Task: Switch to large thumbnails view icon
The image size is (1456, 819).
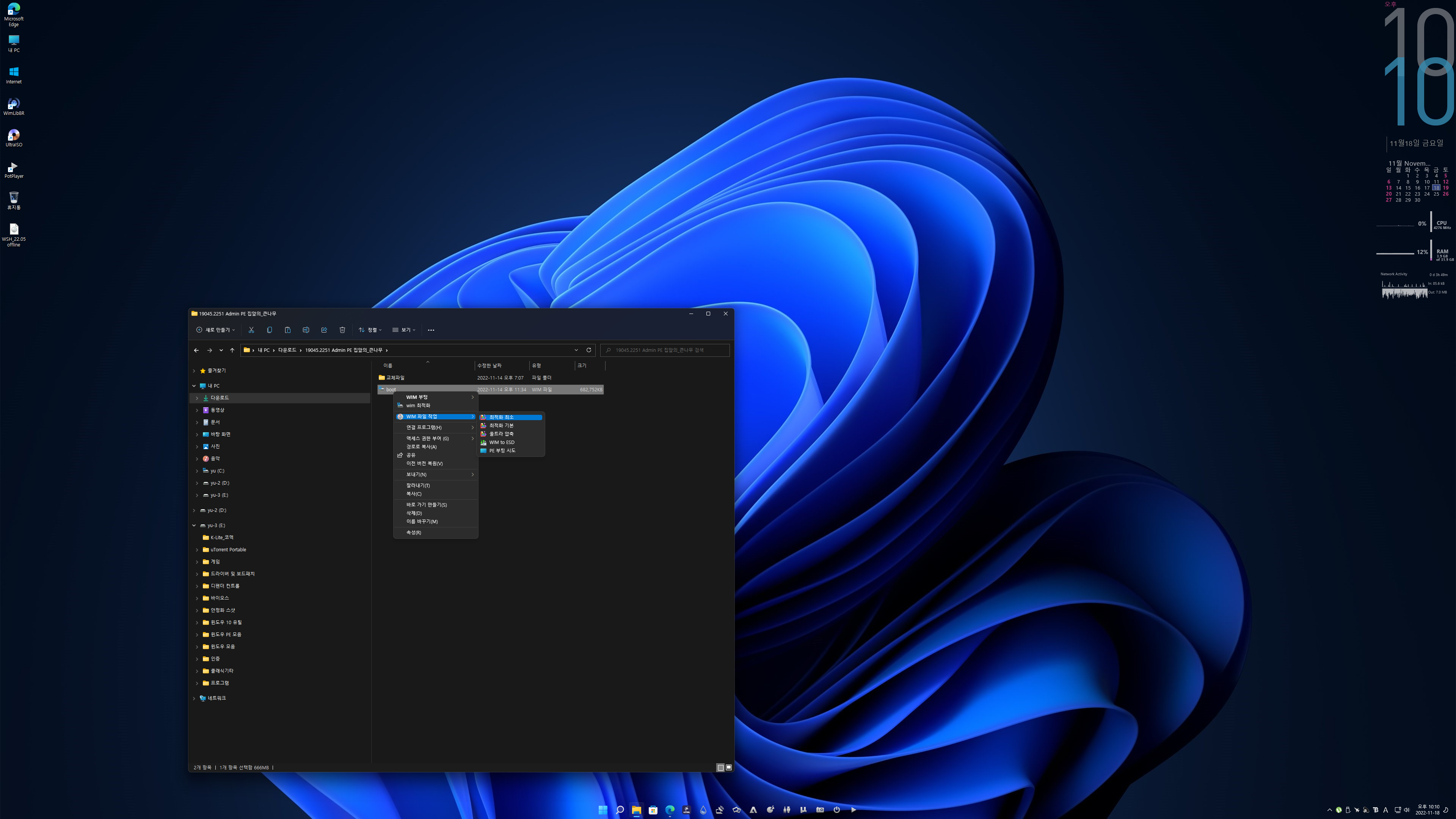Action: tap(728, 767)
